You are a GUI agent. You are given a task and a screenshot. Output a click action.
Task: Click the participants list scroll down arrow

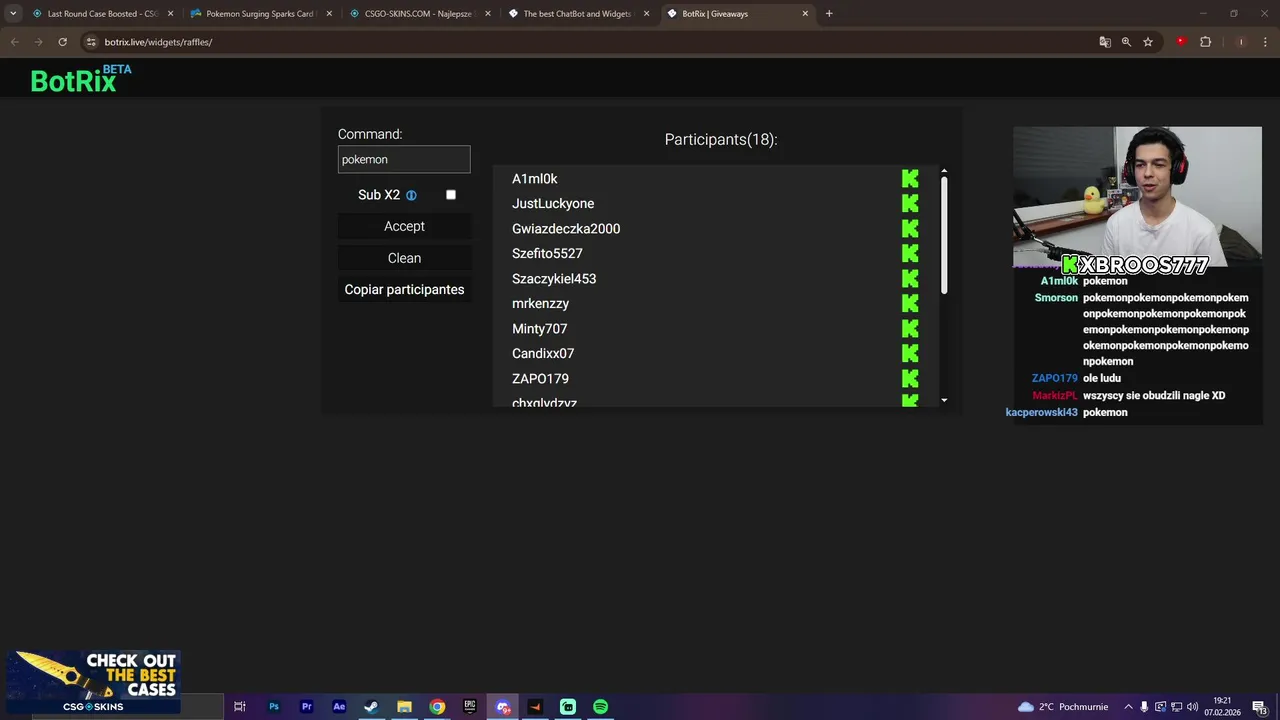pyautogui.click(x=944, y=400)
